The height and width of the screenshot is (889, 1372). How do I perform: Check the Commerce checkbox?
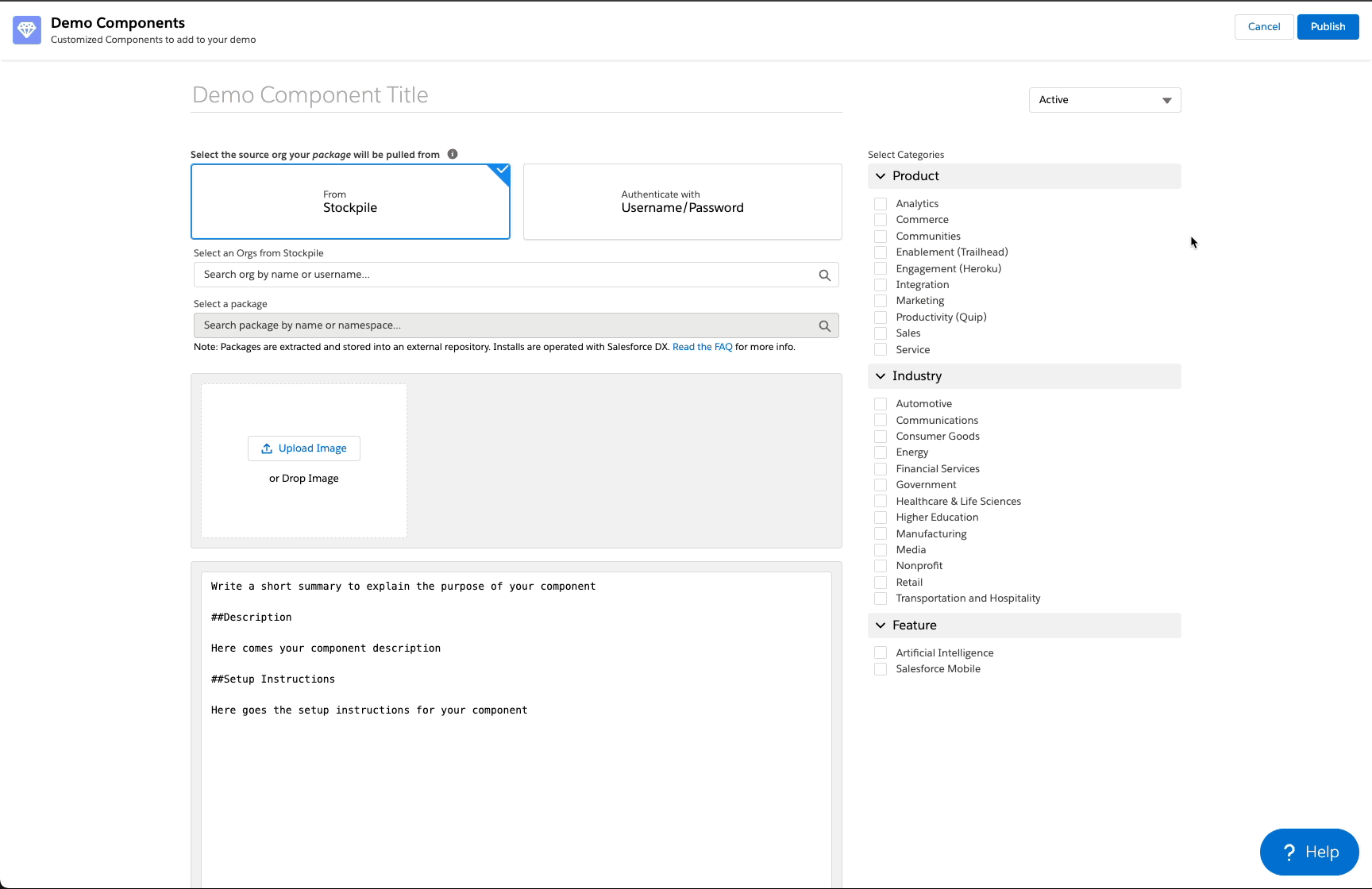click(881, 220)
